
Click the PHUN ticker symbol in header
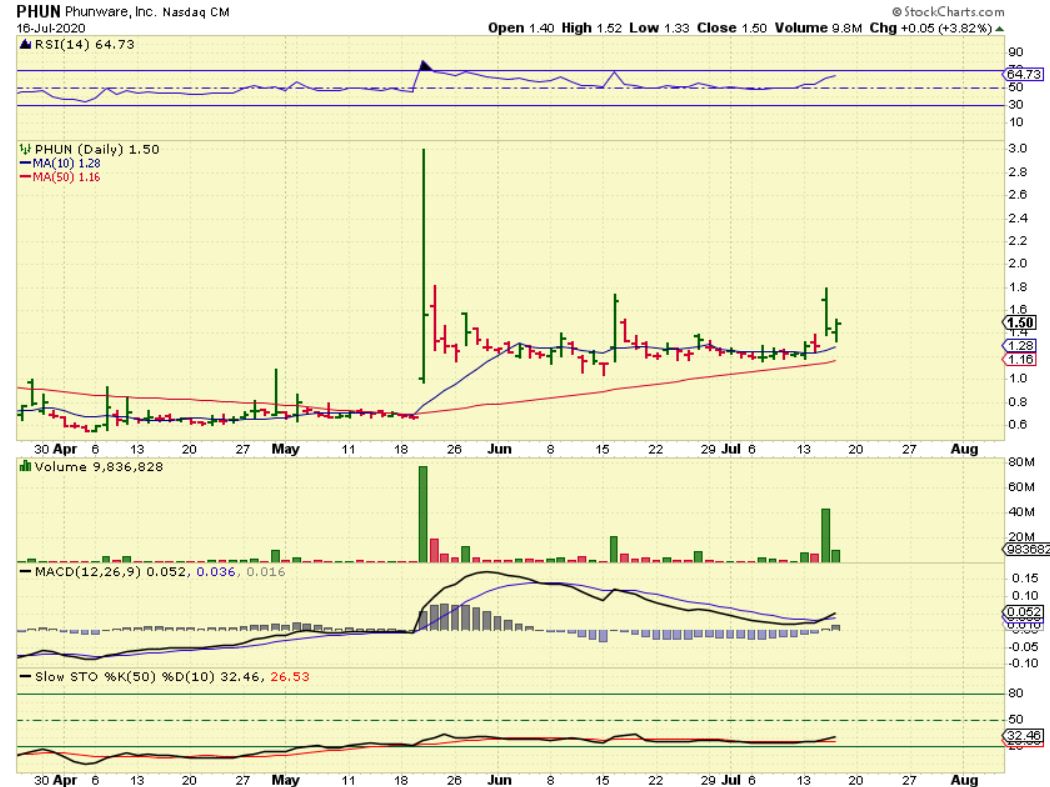(x=38, y=11)
